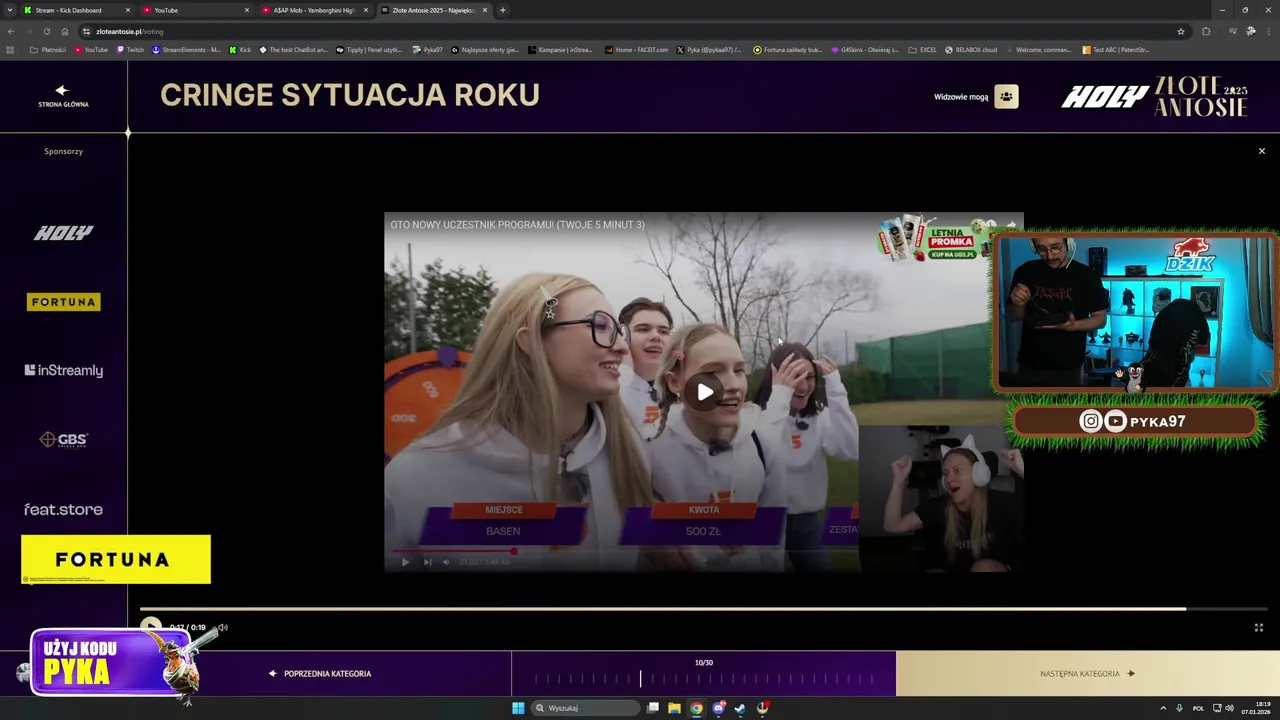This screenshot has width=1280, height=720.
Task: Open the Twitch bookmark
Action: click(130, 49)
